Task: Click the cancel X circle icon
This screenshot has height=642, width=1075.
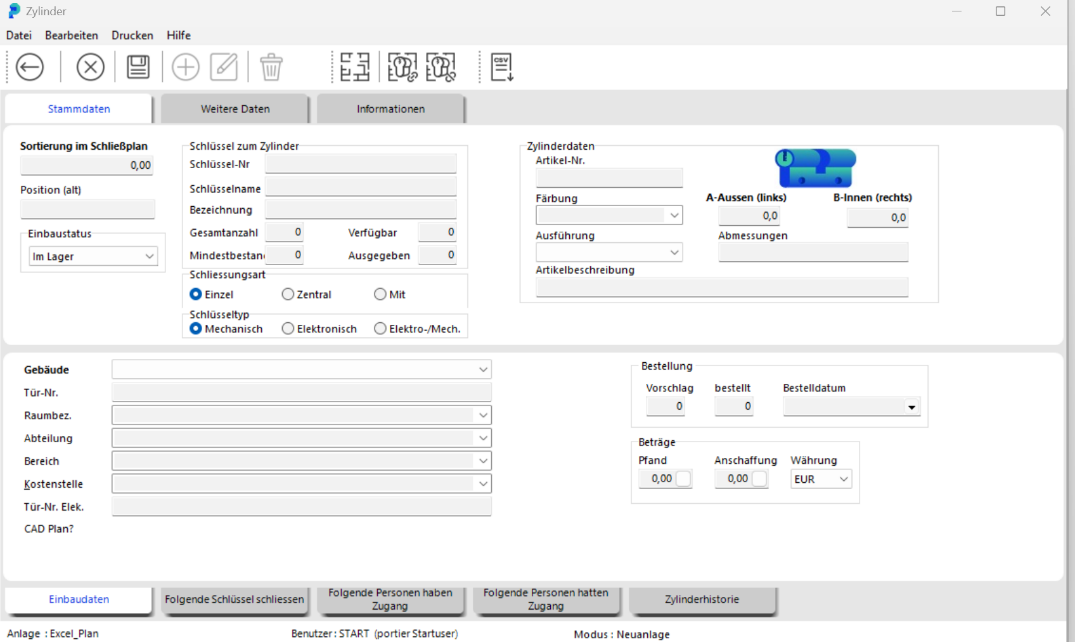Action: pos(90,67)
